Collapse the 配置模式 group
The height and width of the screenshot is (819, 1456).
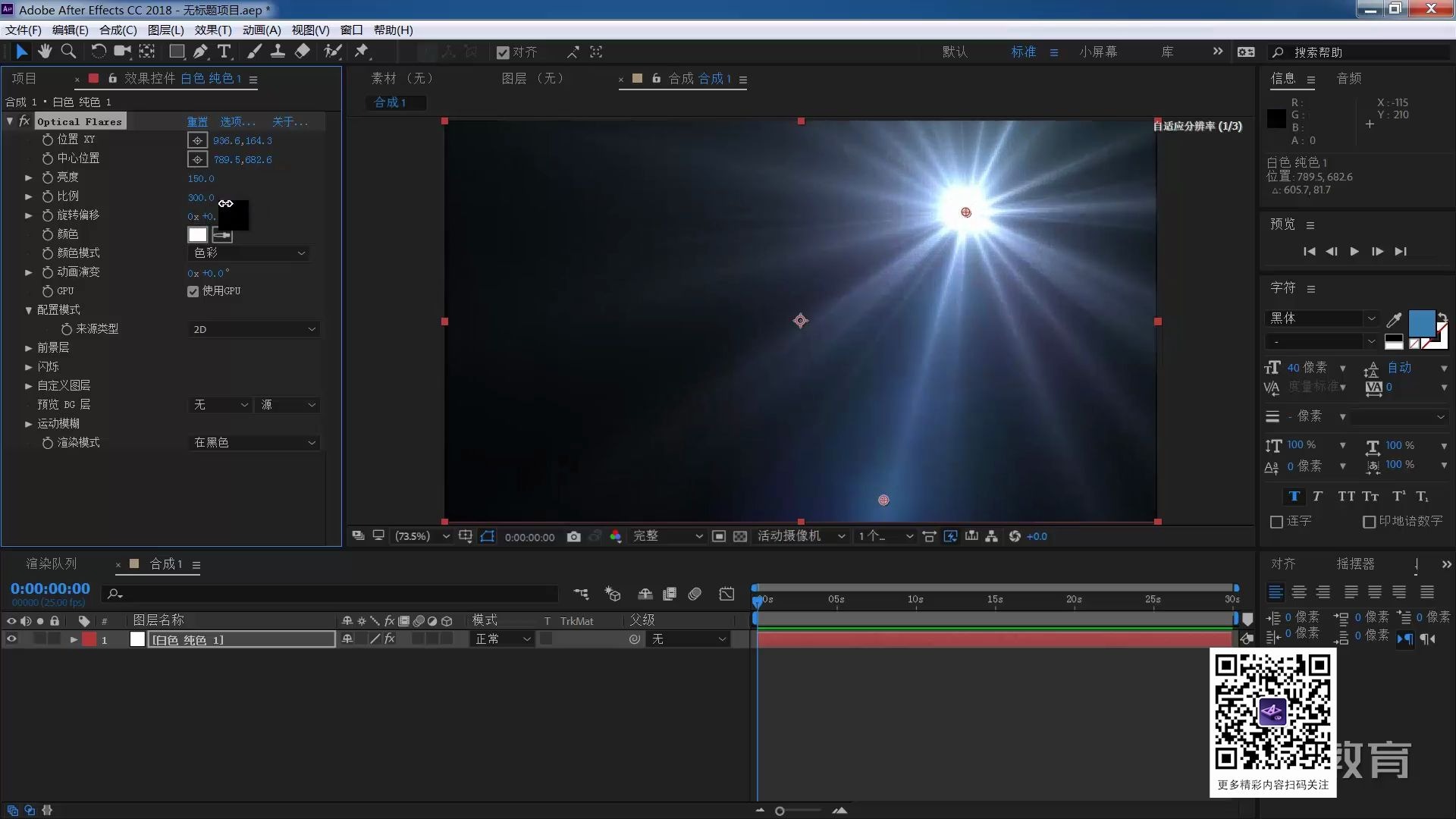[x=29, y=310]
